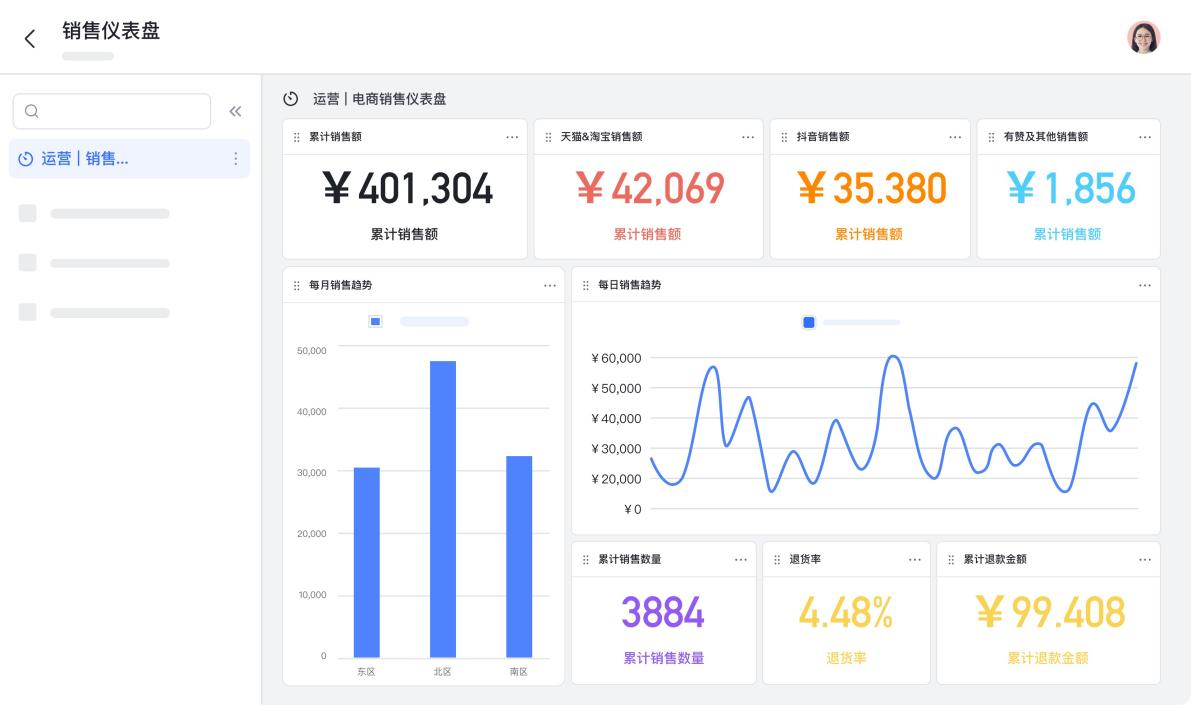This screenshot has width=1191, height=705.
Task: Toggle the legend checkbox in 每月销售趋势 chart
Action: [x=376, y=321]
